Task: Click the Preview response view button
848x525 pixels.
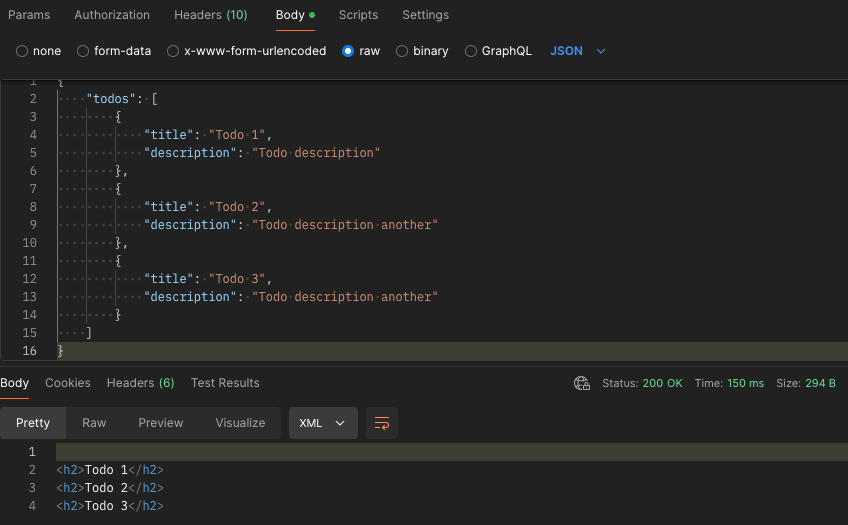Action: pos(161,423)
